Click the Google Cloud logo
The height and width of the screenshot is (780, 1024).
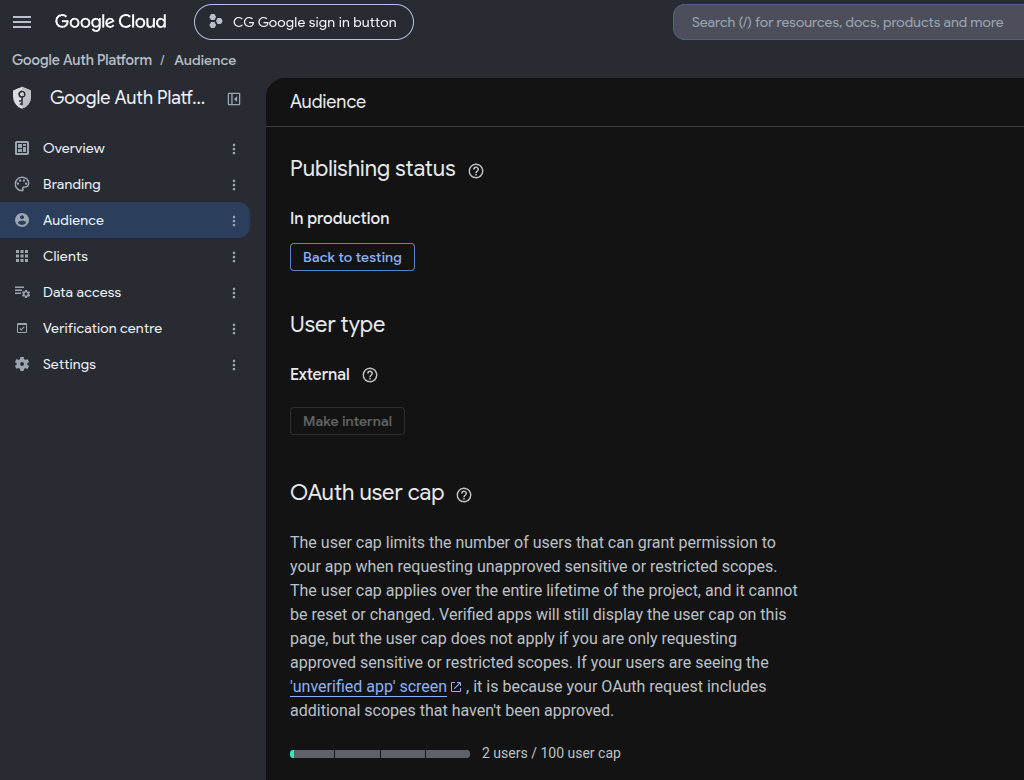(x=110, y=22)
